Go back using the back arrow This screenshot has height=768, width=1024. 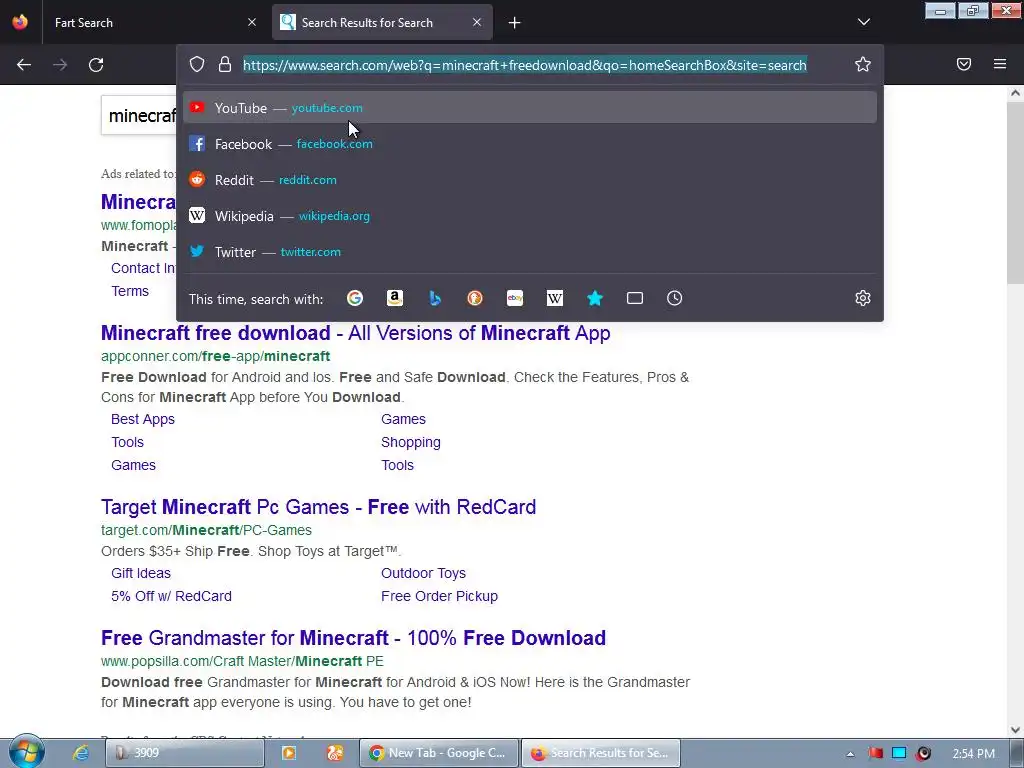coord(24,65)
